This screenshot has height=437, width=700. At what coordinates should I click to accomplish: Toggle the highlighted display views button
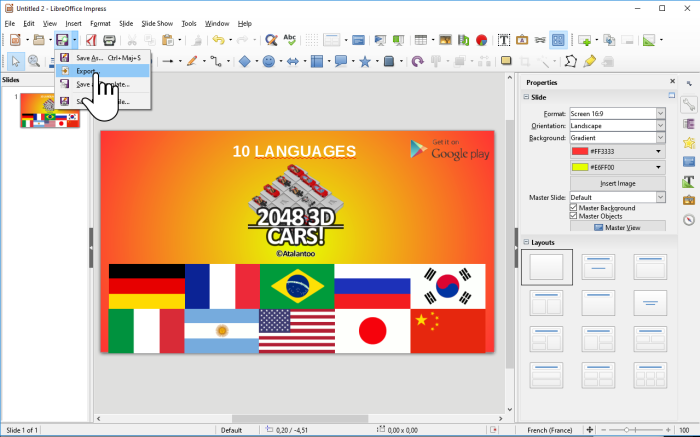point(558,40)
